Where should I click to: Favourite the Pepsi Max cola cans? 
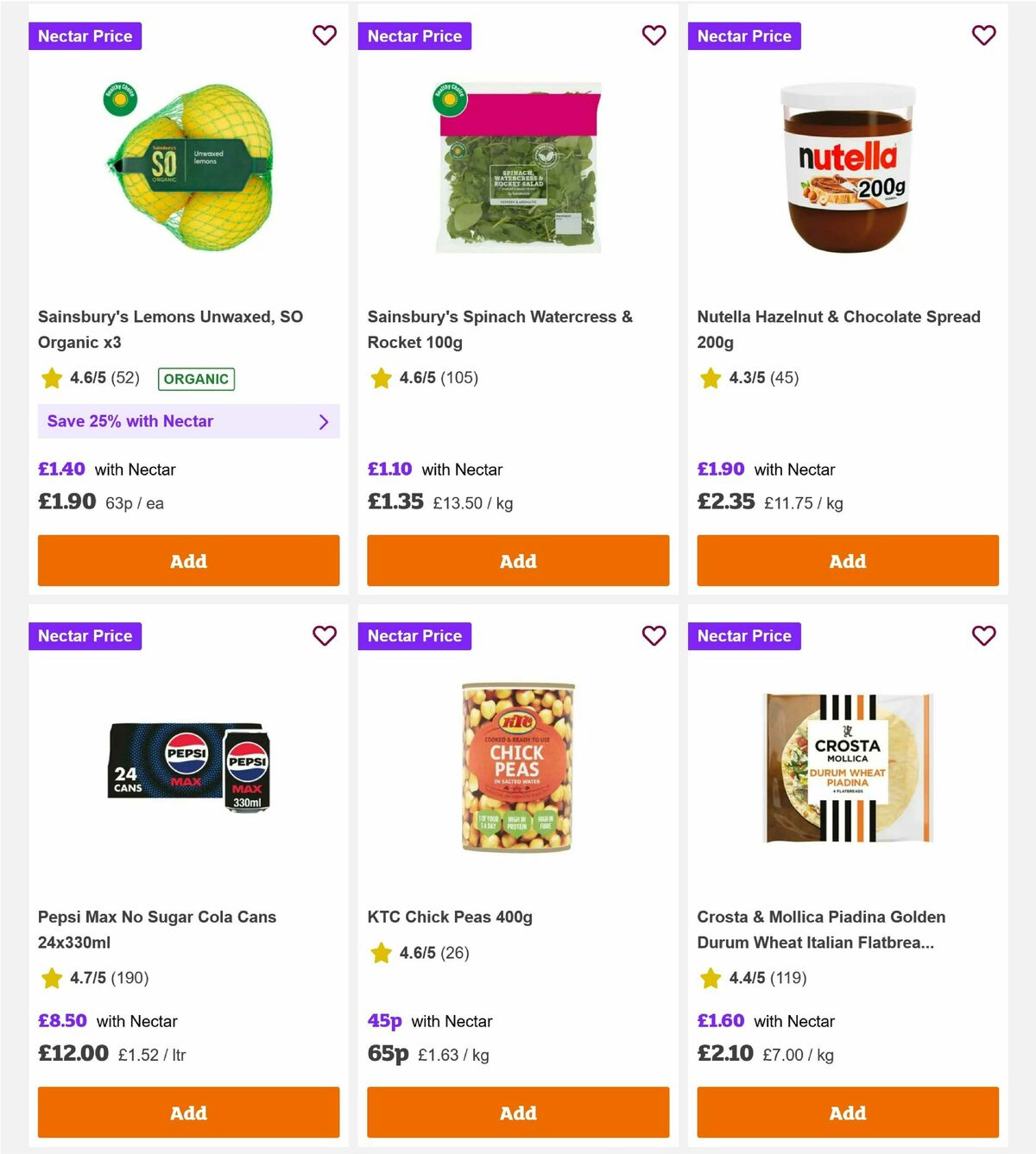(325, 635)
